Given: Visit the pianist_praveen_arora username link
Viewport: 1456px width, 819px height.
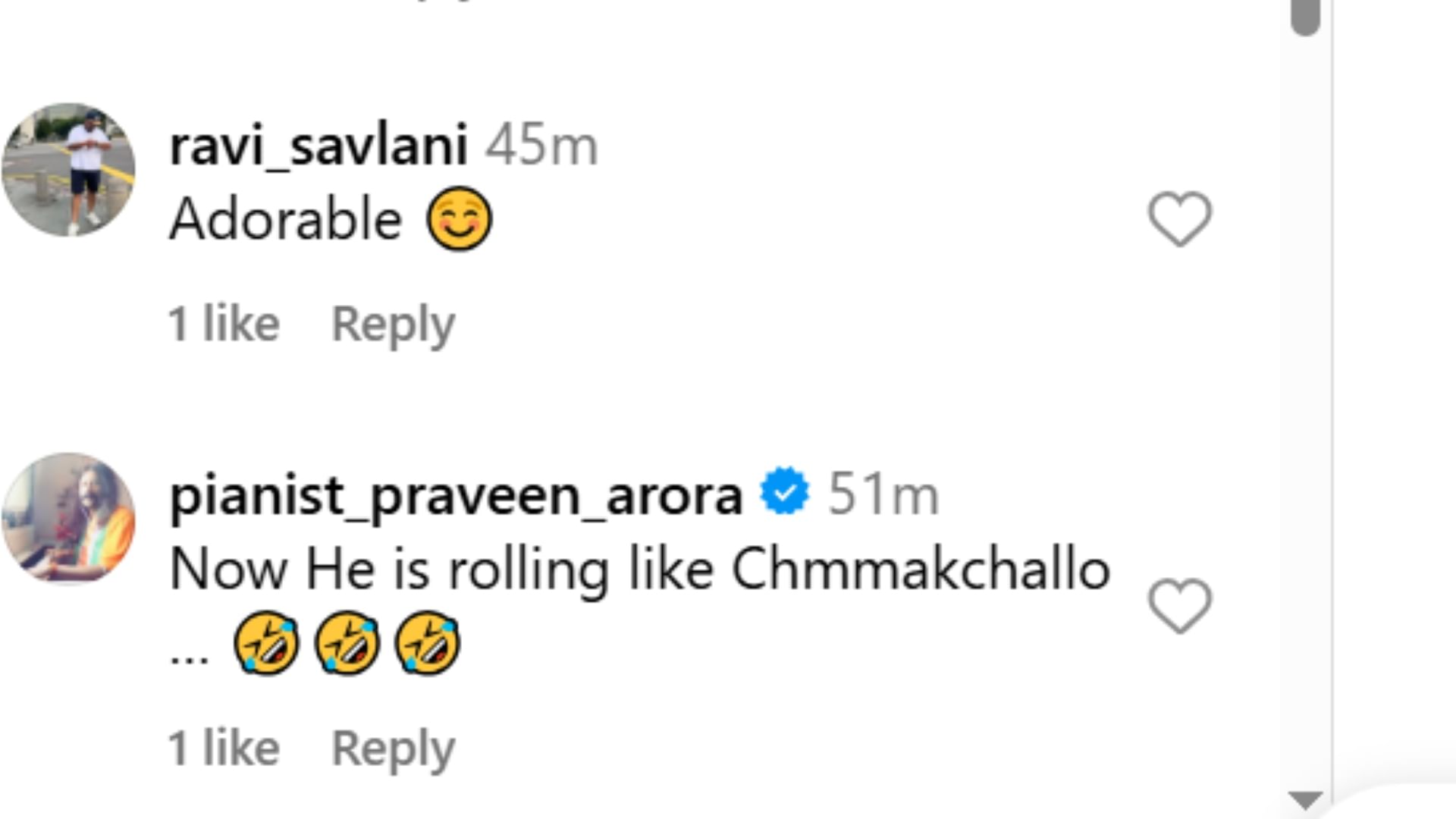Looking at the screenshot, I should (456, 496).
